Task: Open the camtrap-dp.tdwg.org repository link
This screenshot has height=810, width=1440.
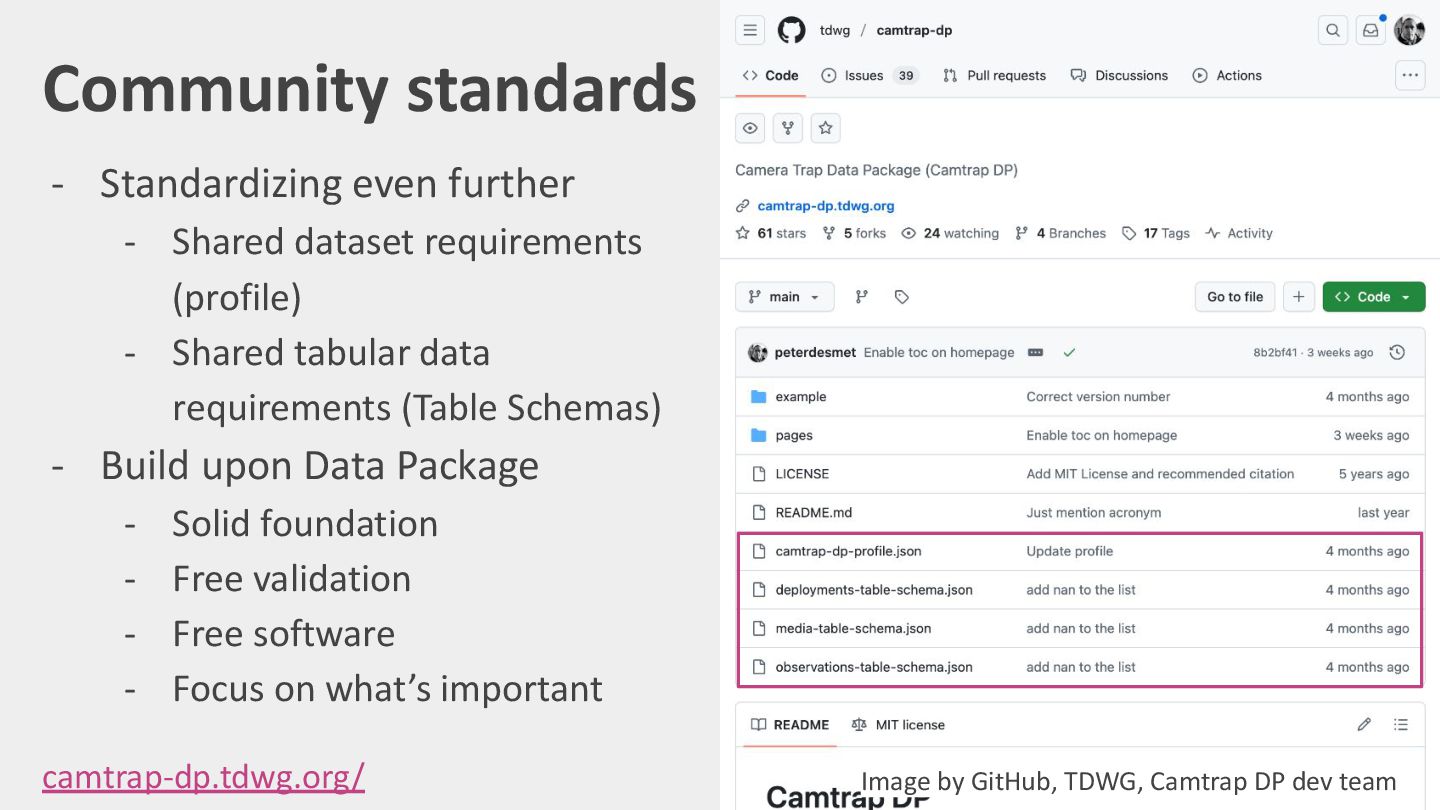Action: (x=825, y=206)
